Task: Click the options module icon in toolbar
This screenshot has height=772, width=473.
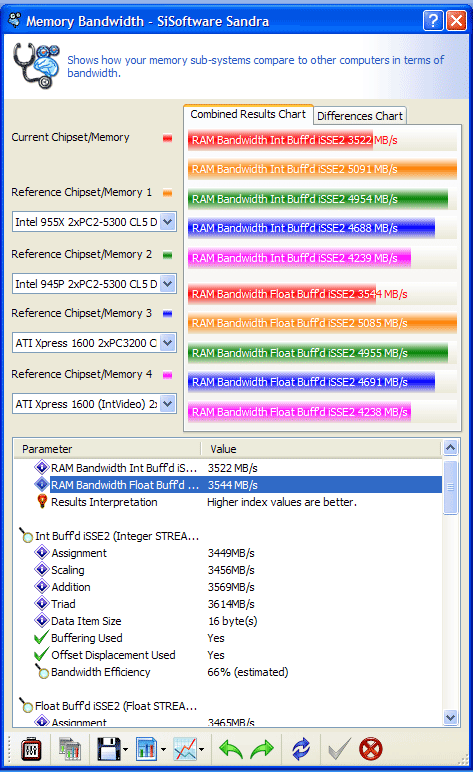Action: tap(31, 749)
